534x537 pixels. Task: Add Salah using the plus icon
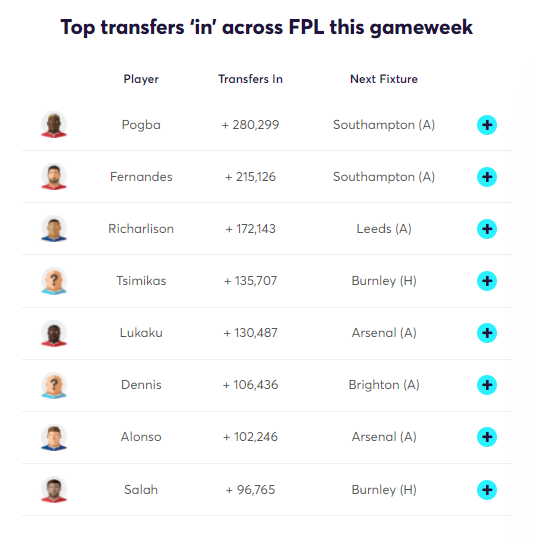pos(487,490)
